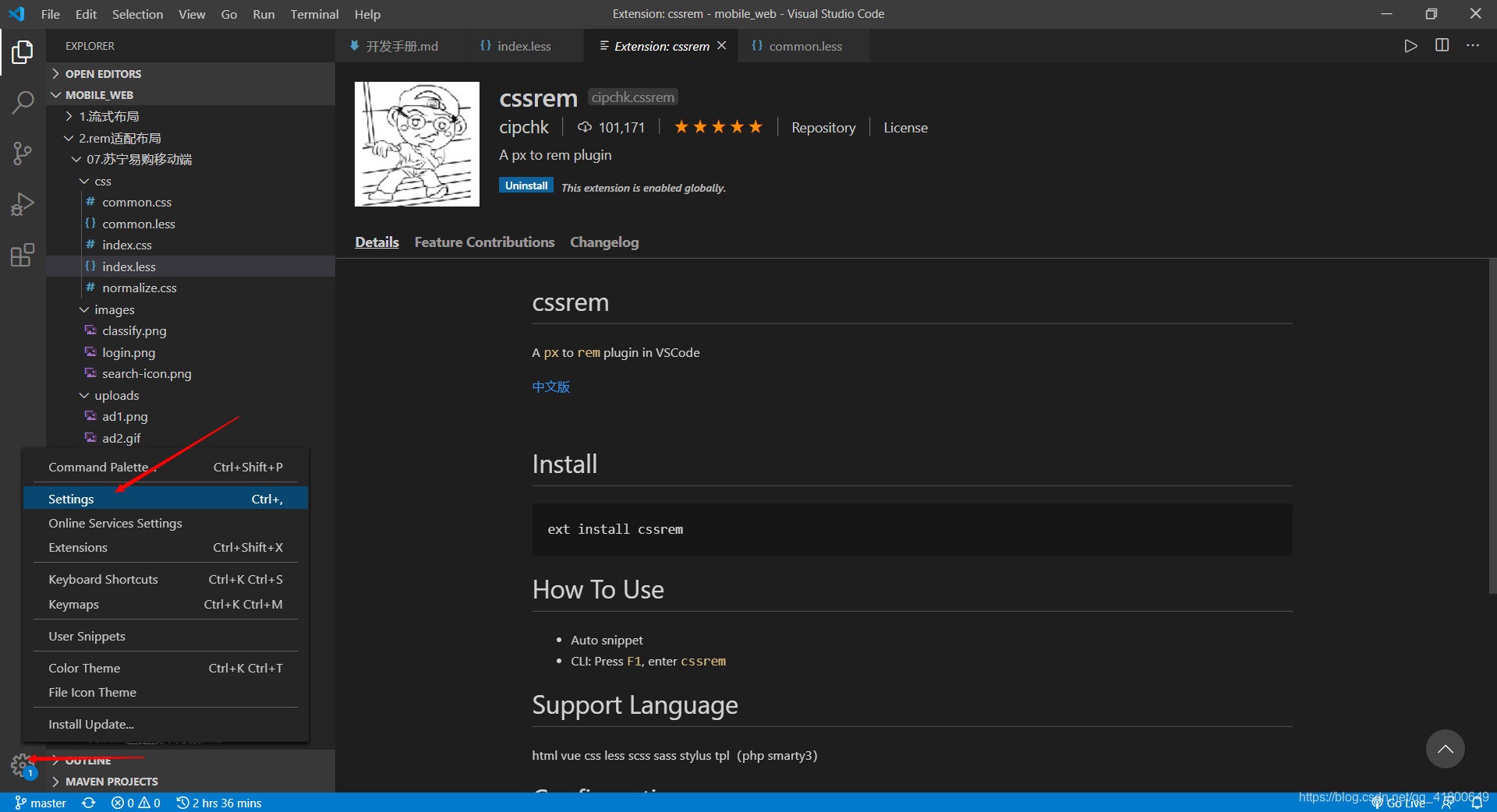
Task: Expand the OPEN EDITORS section
Action: point(191,74)
